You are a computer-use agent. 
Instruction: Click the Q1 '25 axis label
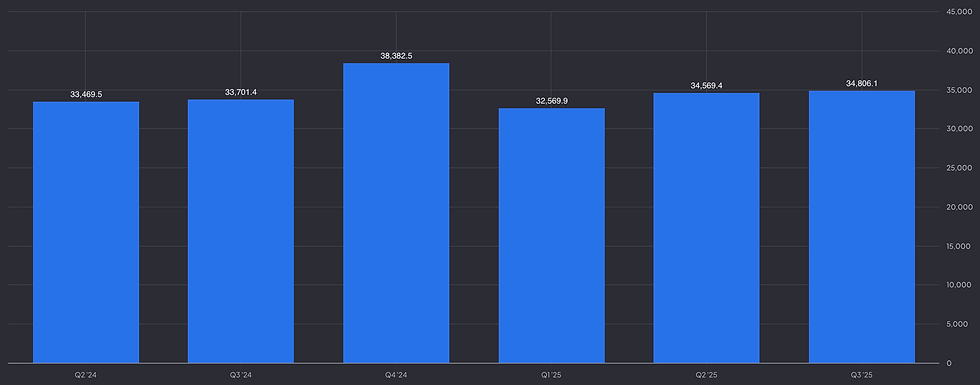click(x=551, y=375)
